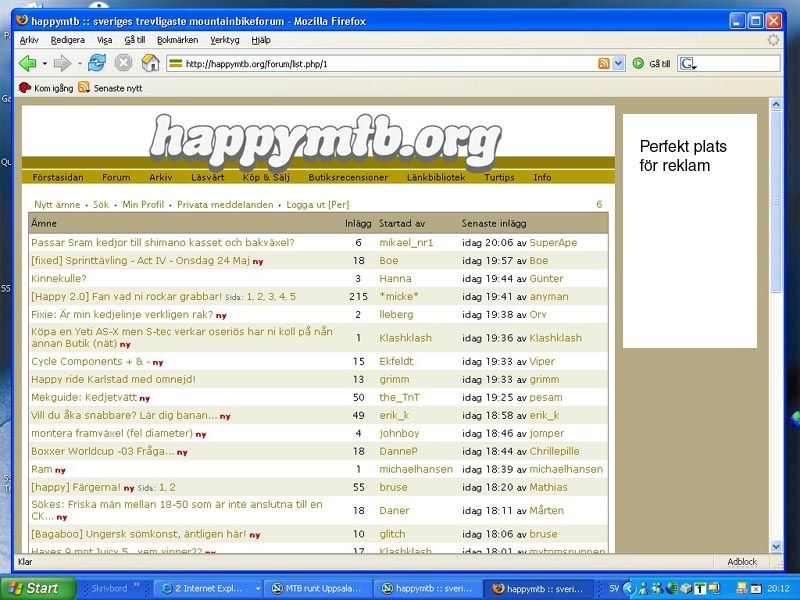Viewport: 800px width, 600px height.
Task: Click the Firefox throbber activity icon
Action: coord(773,40)
